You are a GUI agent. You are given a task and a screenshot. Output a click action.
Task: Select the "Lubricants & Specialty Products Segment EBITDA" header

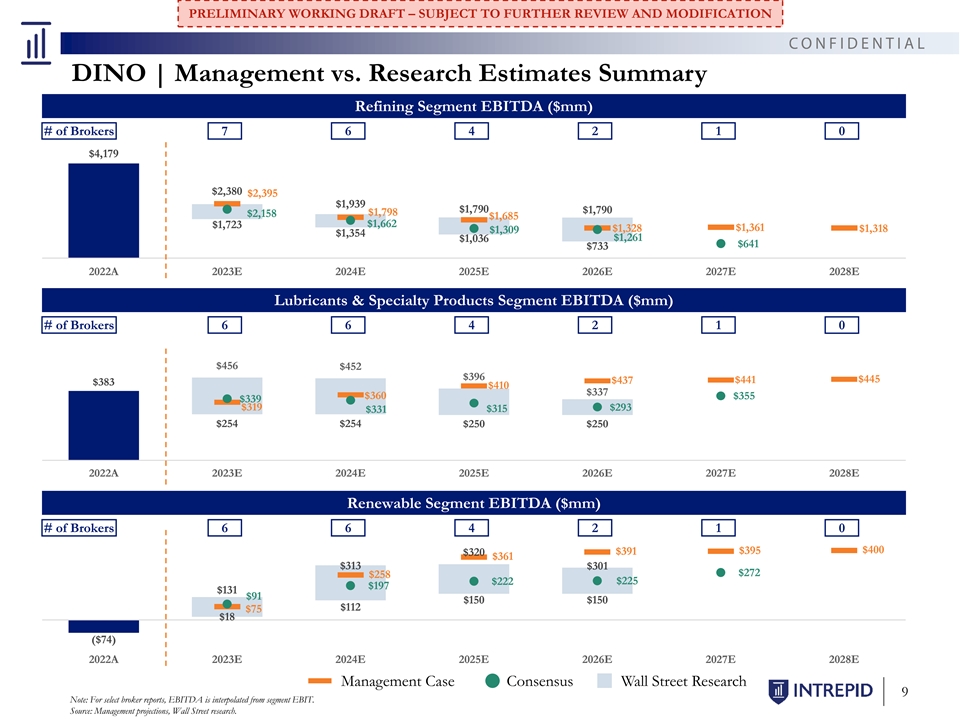474,301
